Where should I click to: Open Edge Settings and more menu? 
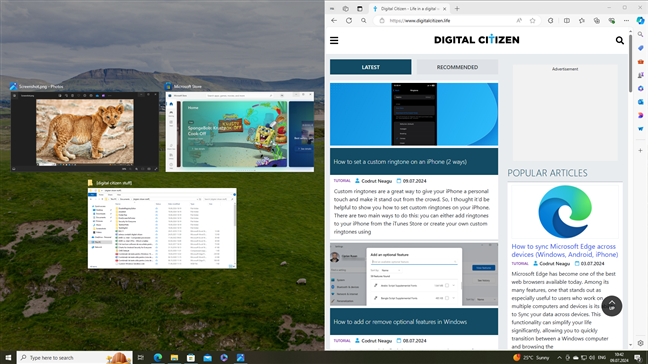627,21
